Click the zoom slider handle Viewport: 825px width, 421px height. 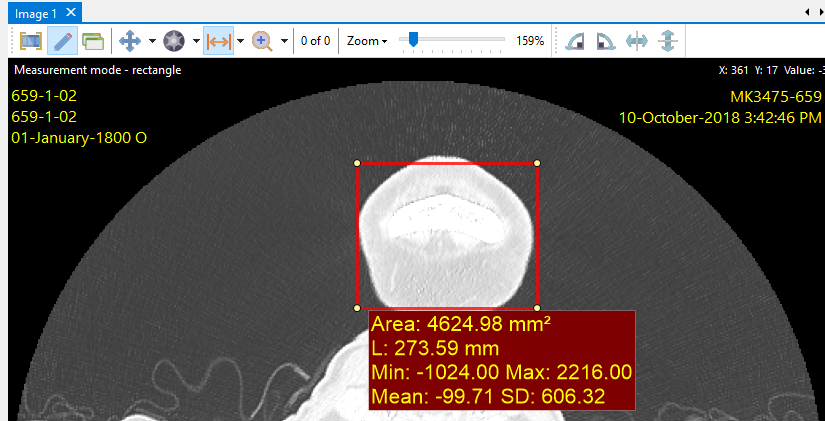pyautogui.click(x=412, y=40)
